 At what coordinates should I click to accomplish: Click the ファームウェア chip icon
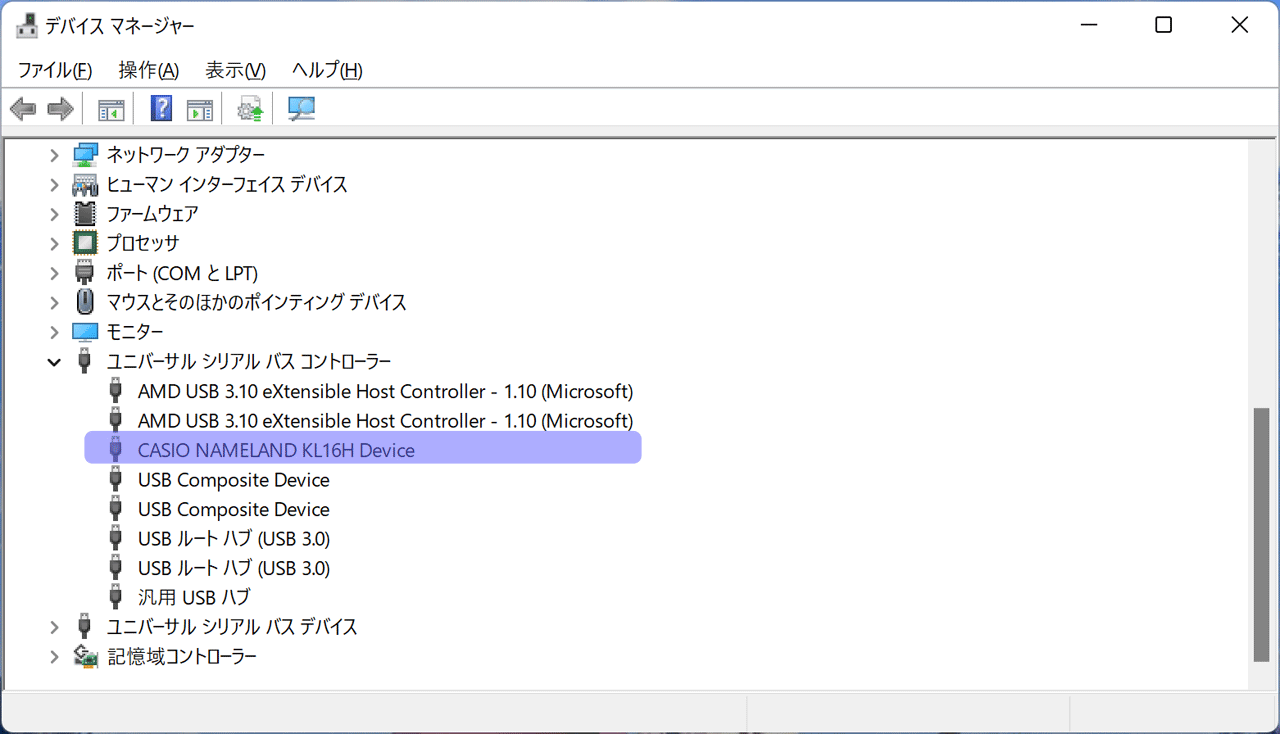click(86, 214)
